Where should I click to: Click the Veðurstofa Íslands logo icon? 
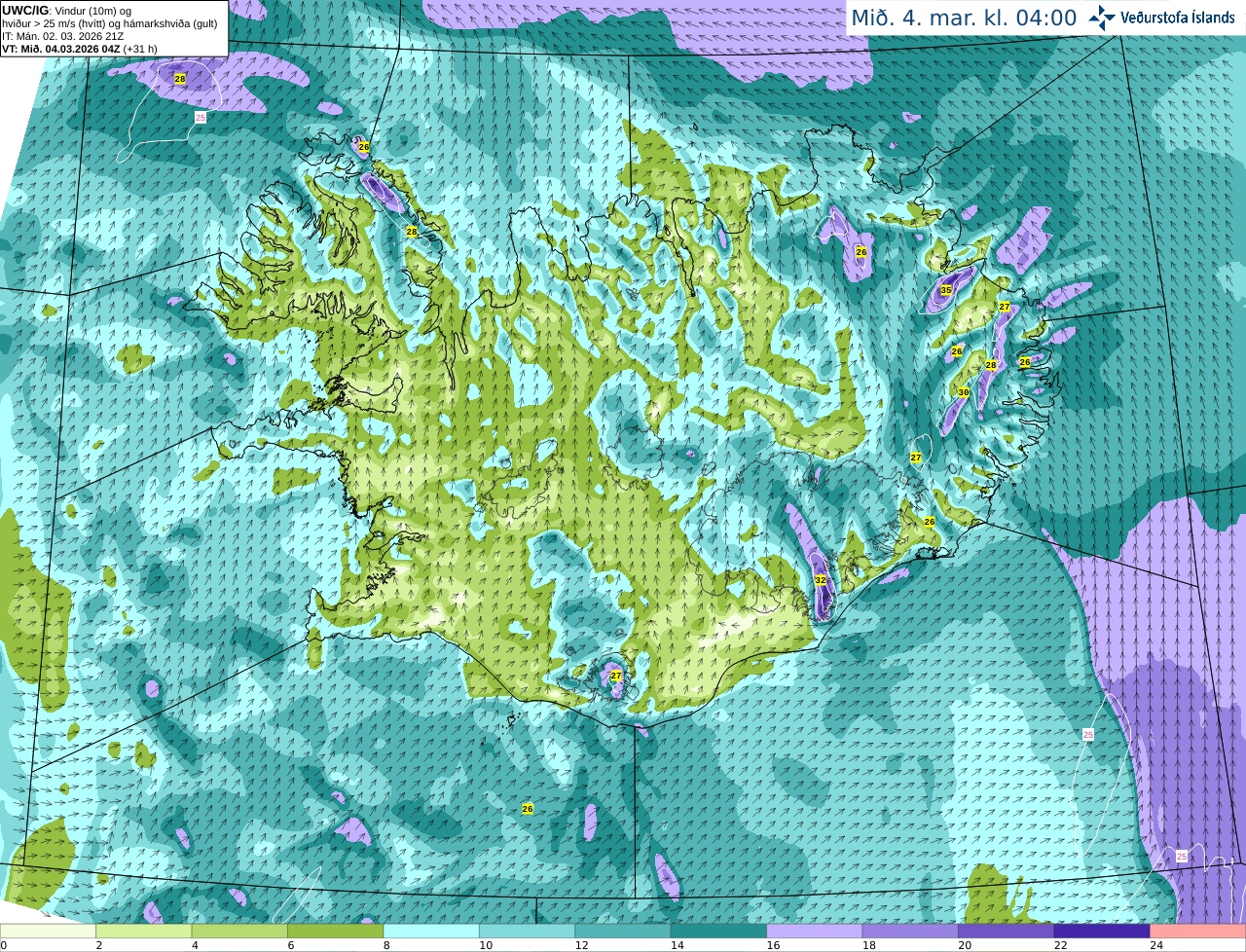1101,18
